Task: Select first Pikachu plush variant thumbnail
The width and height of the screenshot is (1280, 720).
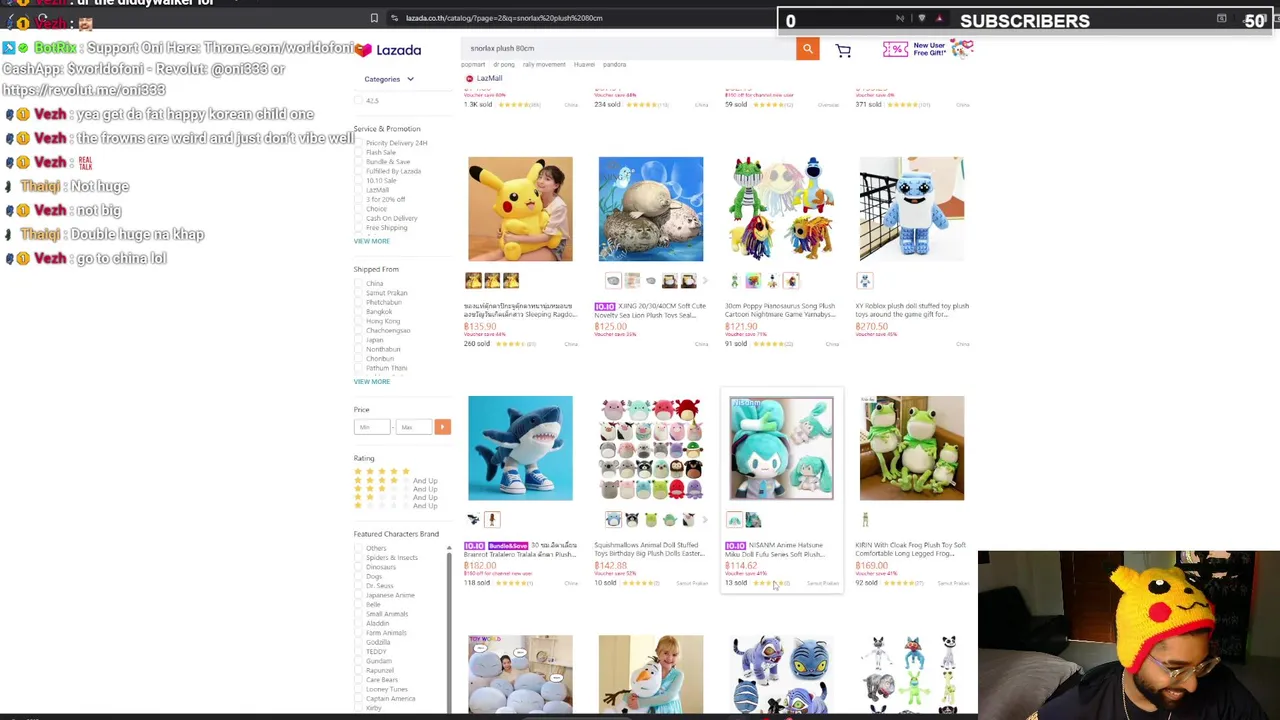Action: coord(473,281)
